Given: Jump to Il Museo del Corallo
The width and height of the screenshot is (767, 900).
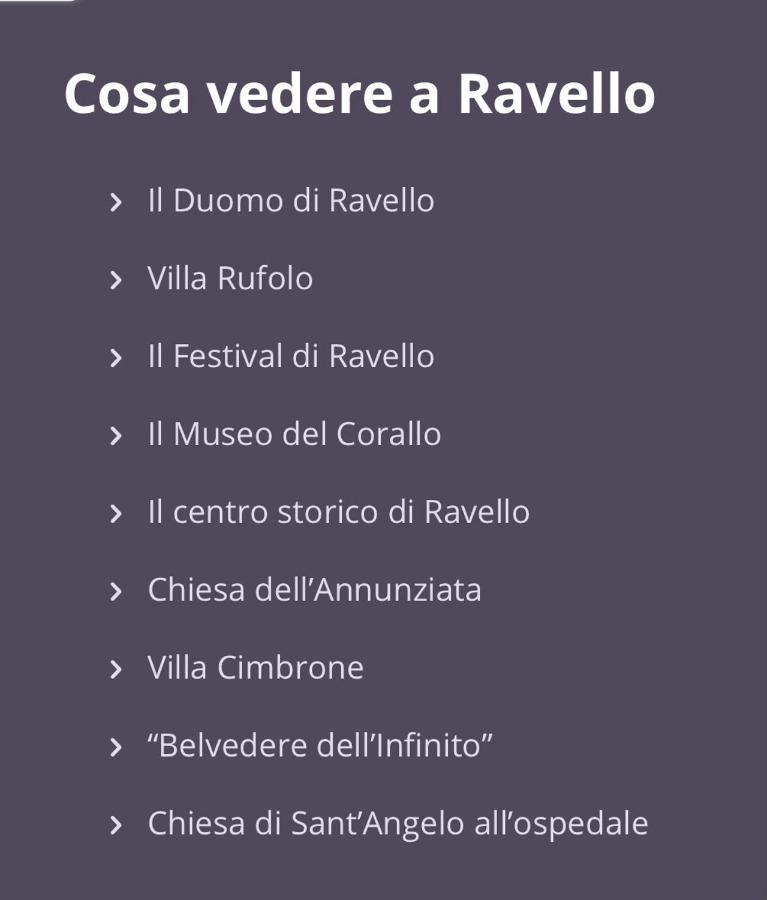Looking at the screenshot, I should [295, 434].
